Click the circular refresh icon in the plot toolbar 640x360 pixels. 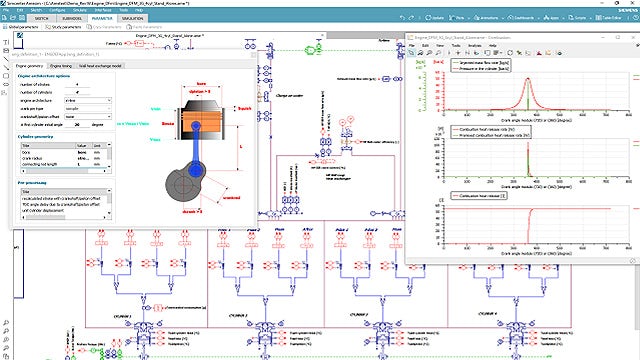pos(510,53)
